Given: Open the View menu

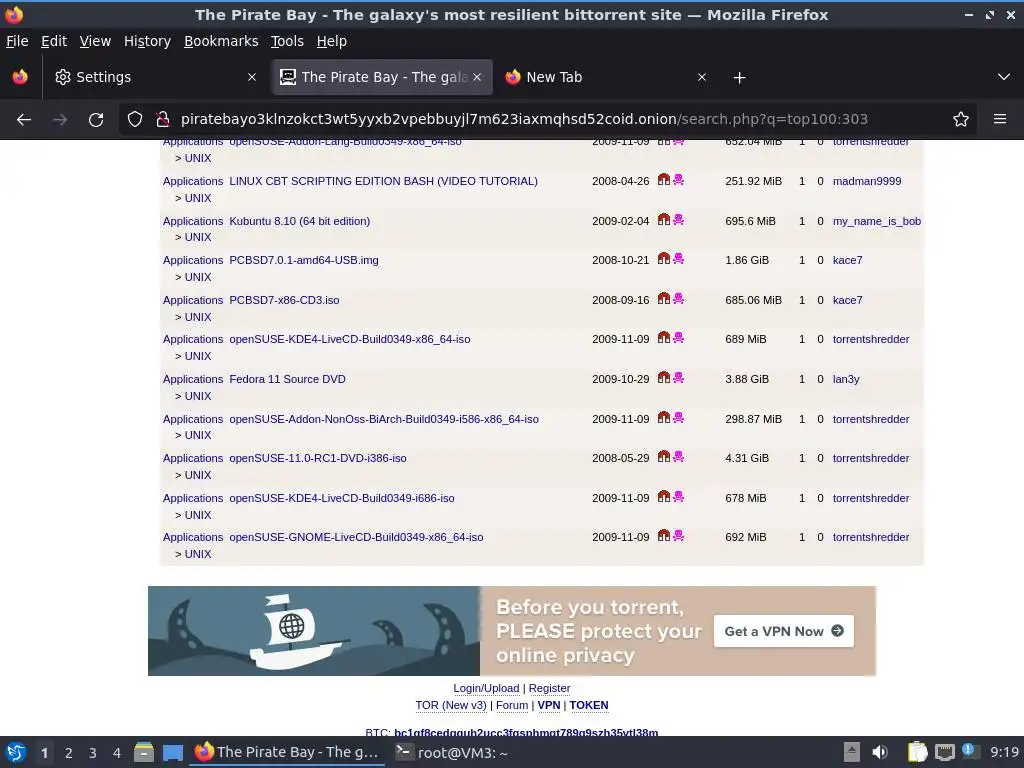Looking at the screenshot, I should [x=95, y=41].
